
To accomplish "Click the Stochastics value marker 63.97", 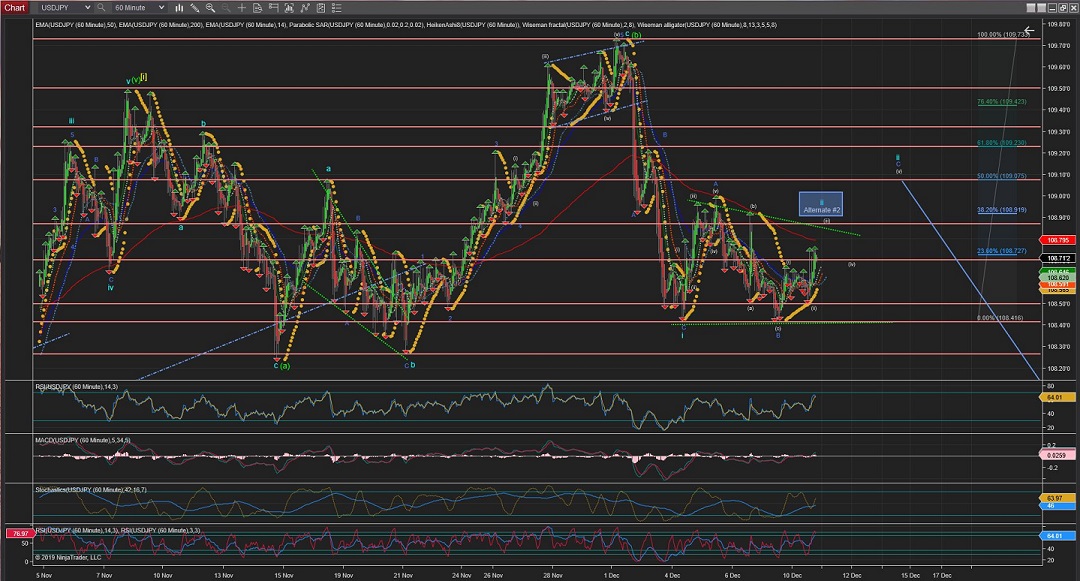I will pos(1055,498).
